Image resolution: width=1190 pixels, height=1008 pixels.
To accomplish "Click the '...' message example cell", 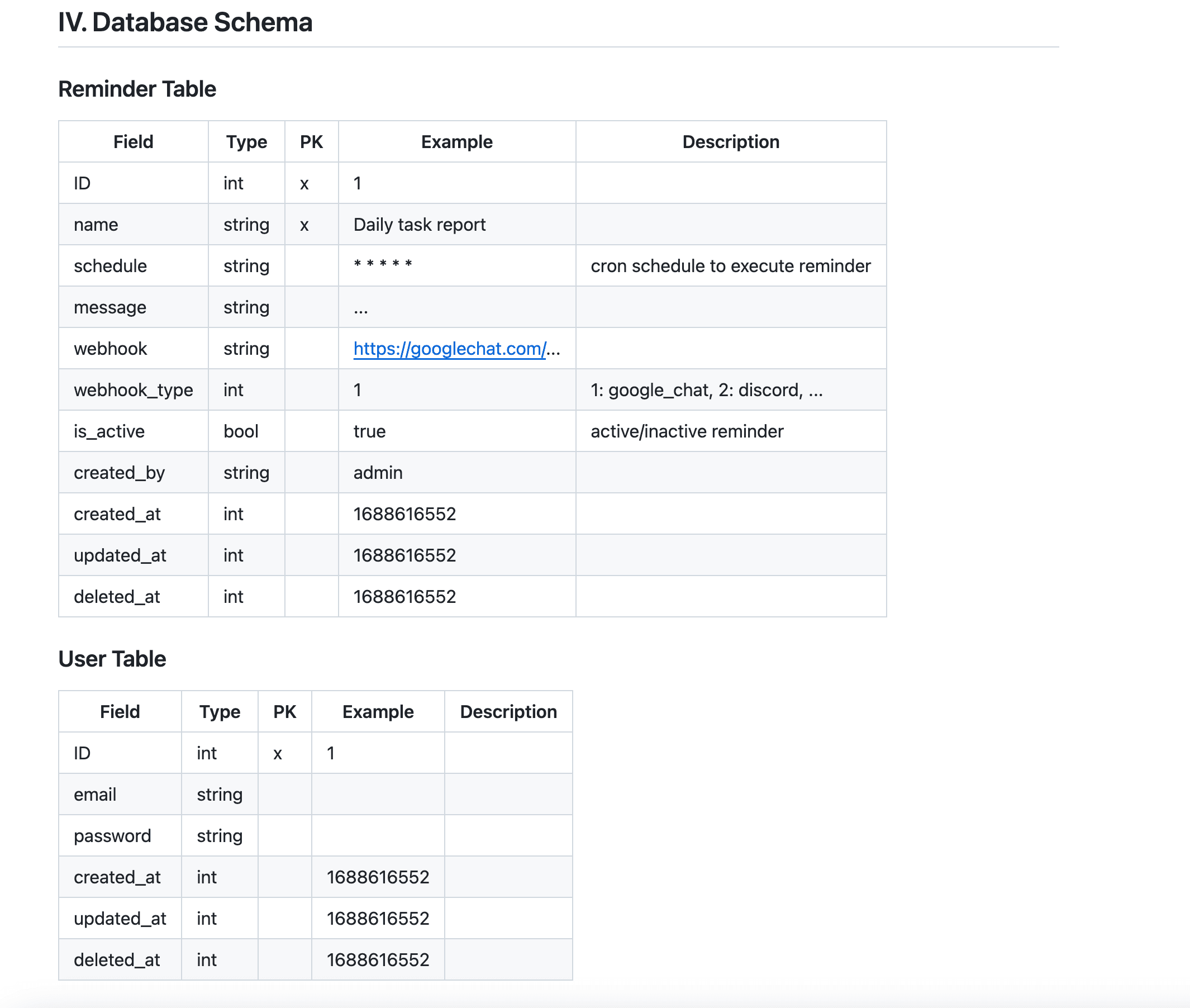I will [x=457, y=307].
